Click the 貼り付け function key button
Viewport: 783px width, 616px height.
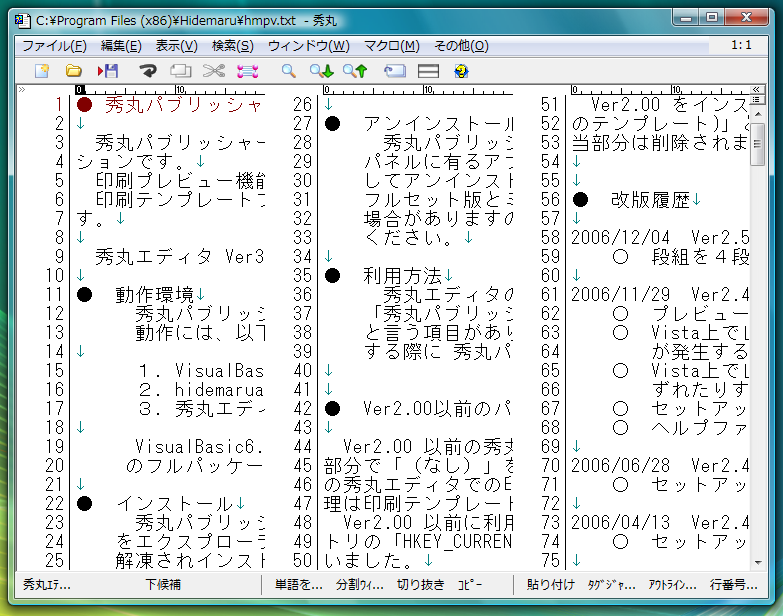point(550,585)
